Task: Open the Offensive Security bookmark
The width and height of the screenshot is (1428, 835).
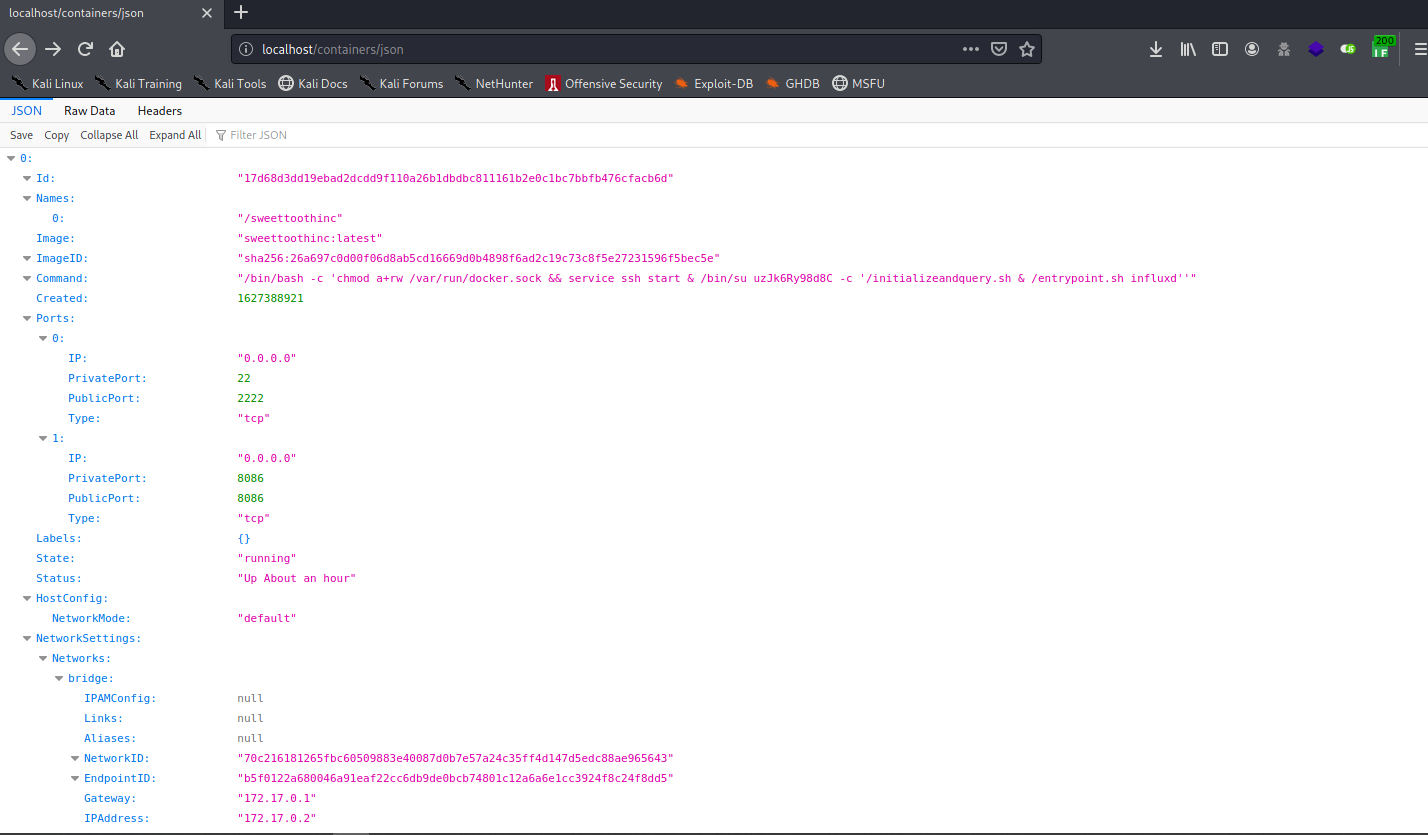Action: click(x=604, y=83)
